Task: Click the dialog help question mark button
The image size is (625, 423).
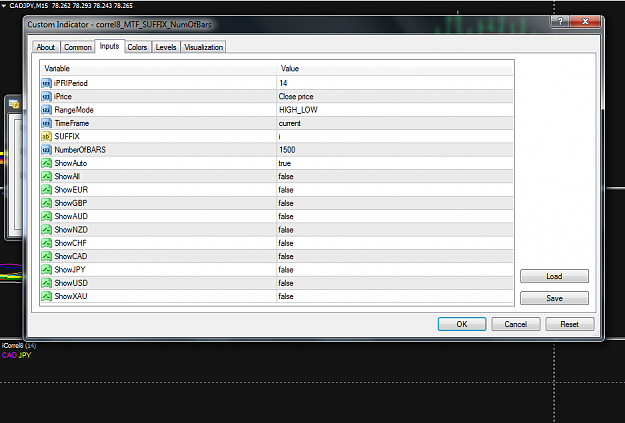Action: coord(560,22)
